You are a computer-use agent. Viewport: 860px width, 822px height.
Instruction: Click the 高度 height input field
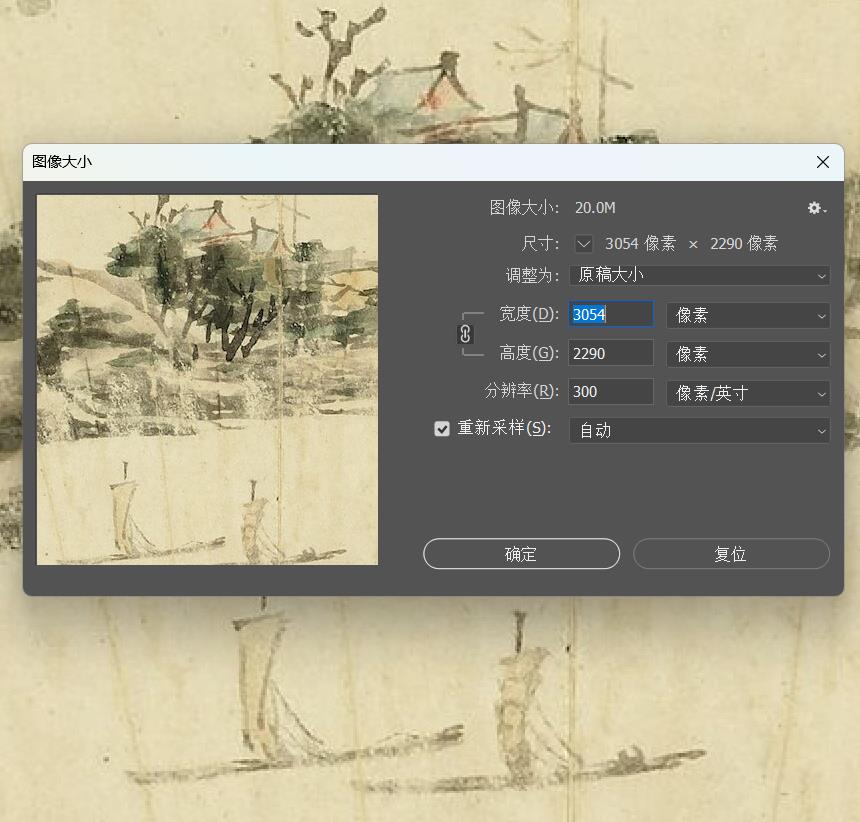tap(611, 353)
